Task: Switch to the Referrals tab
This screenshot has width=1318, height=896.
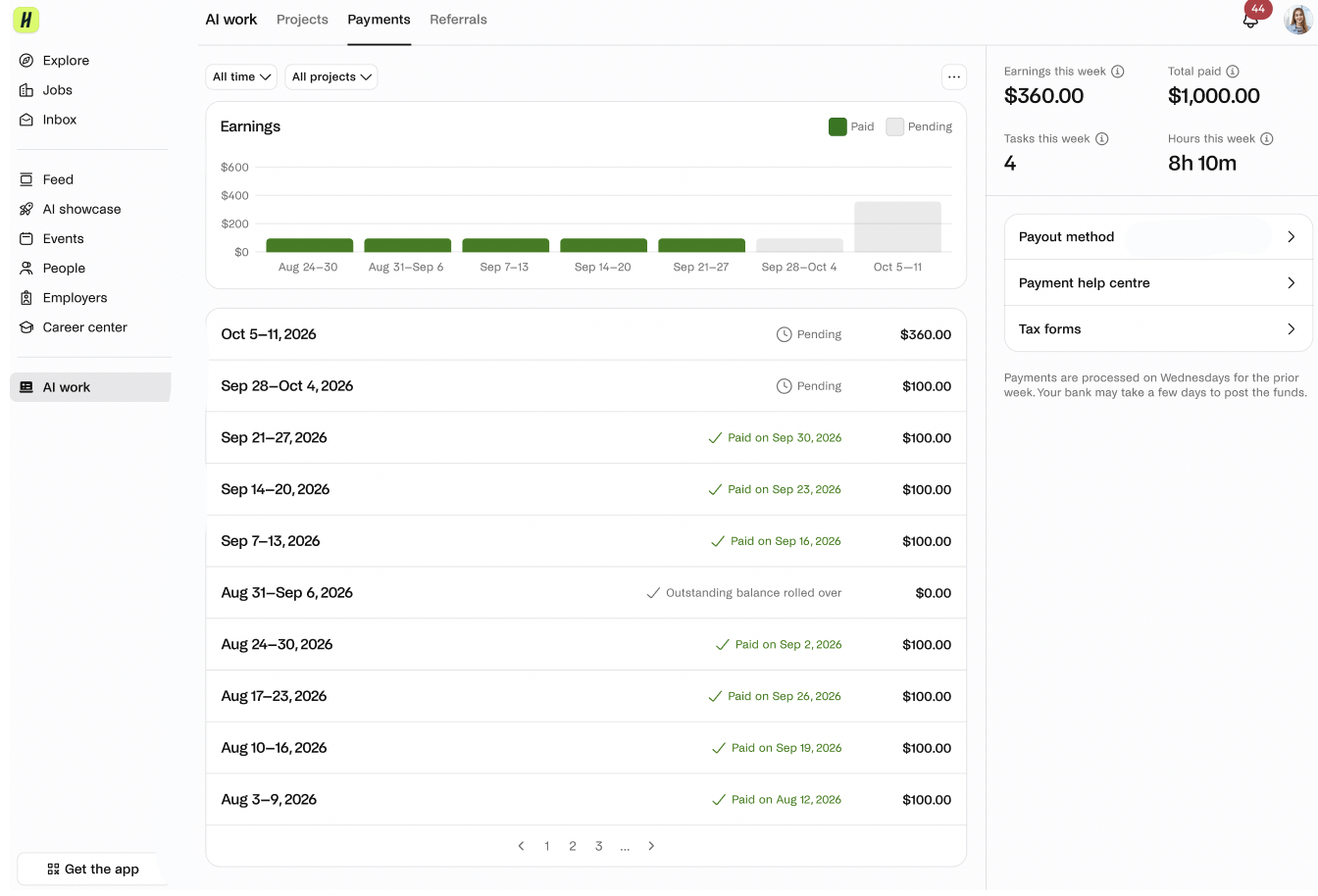Action: pos(458,20)
